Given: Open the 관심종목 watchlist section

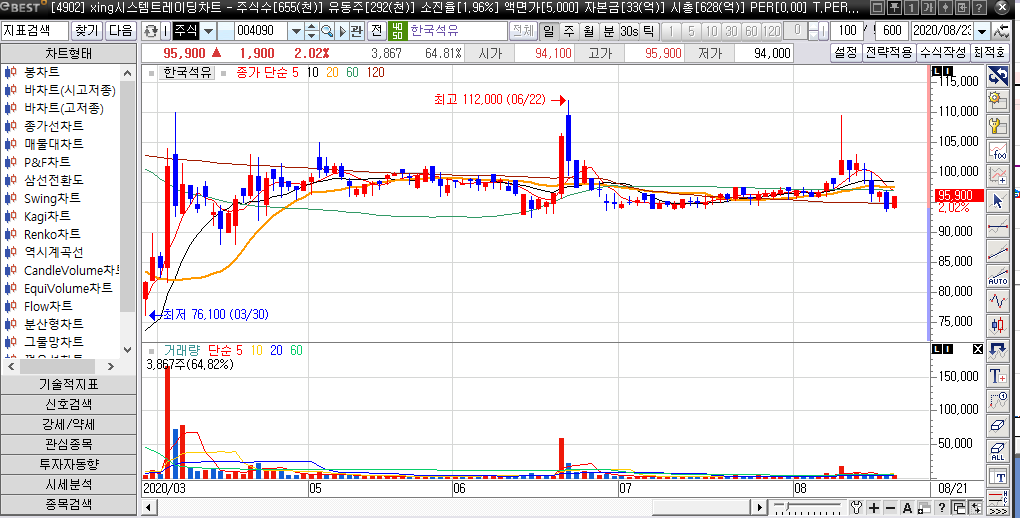Looking at the screenshot, I should pos(68,444).
